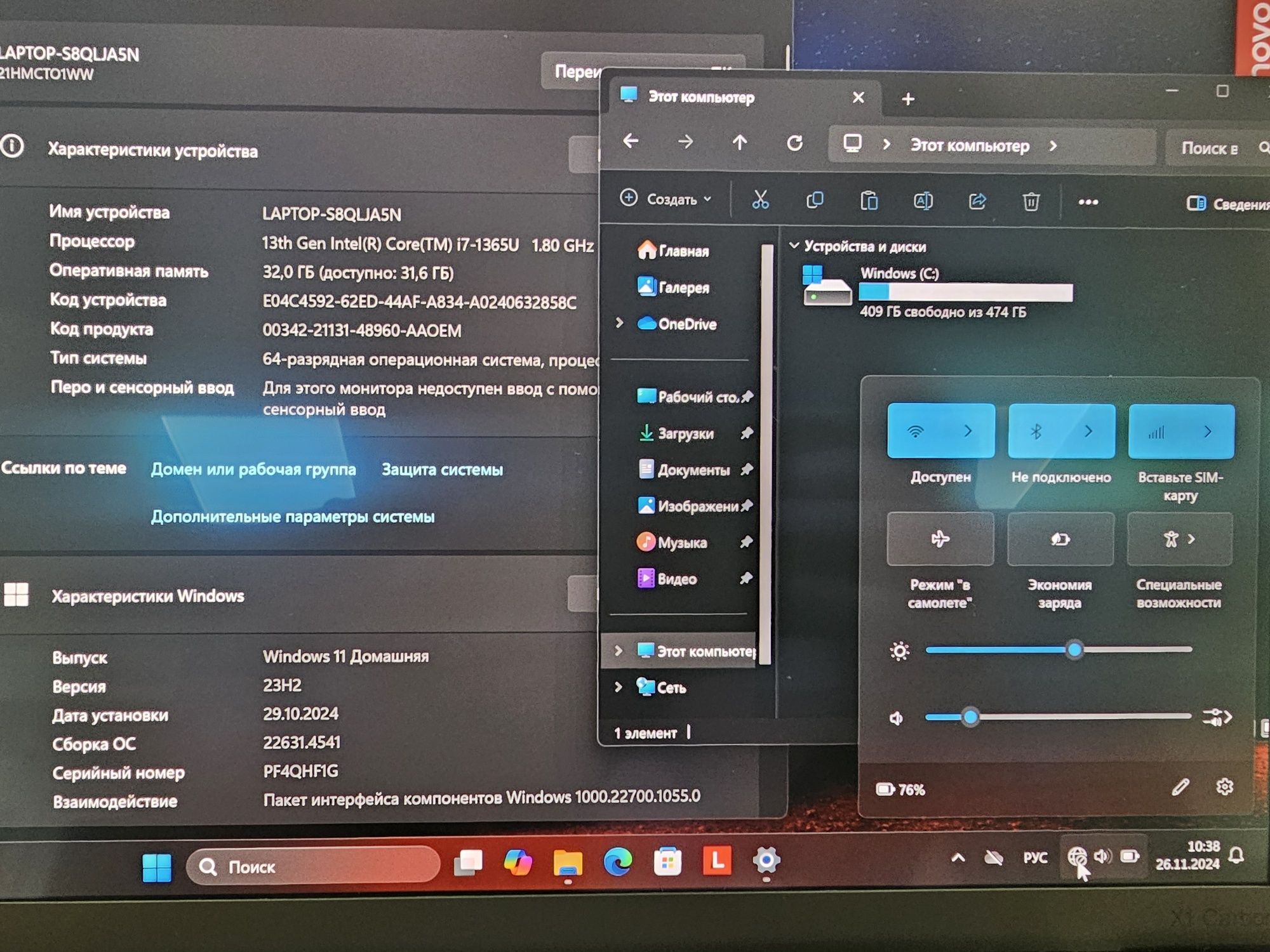The width and height of the screenshot is (1270, 952).
Task: Open Видео in Explorer sidebar
Action: [x=667, y=578]
